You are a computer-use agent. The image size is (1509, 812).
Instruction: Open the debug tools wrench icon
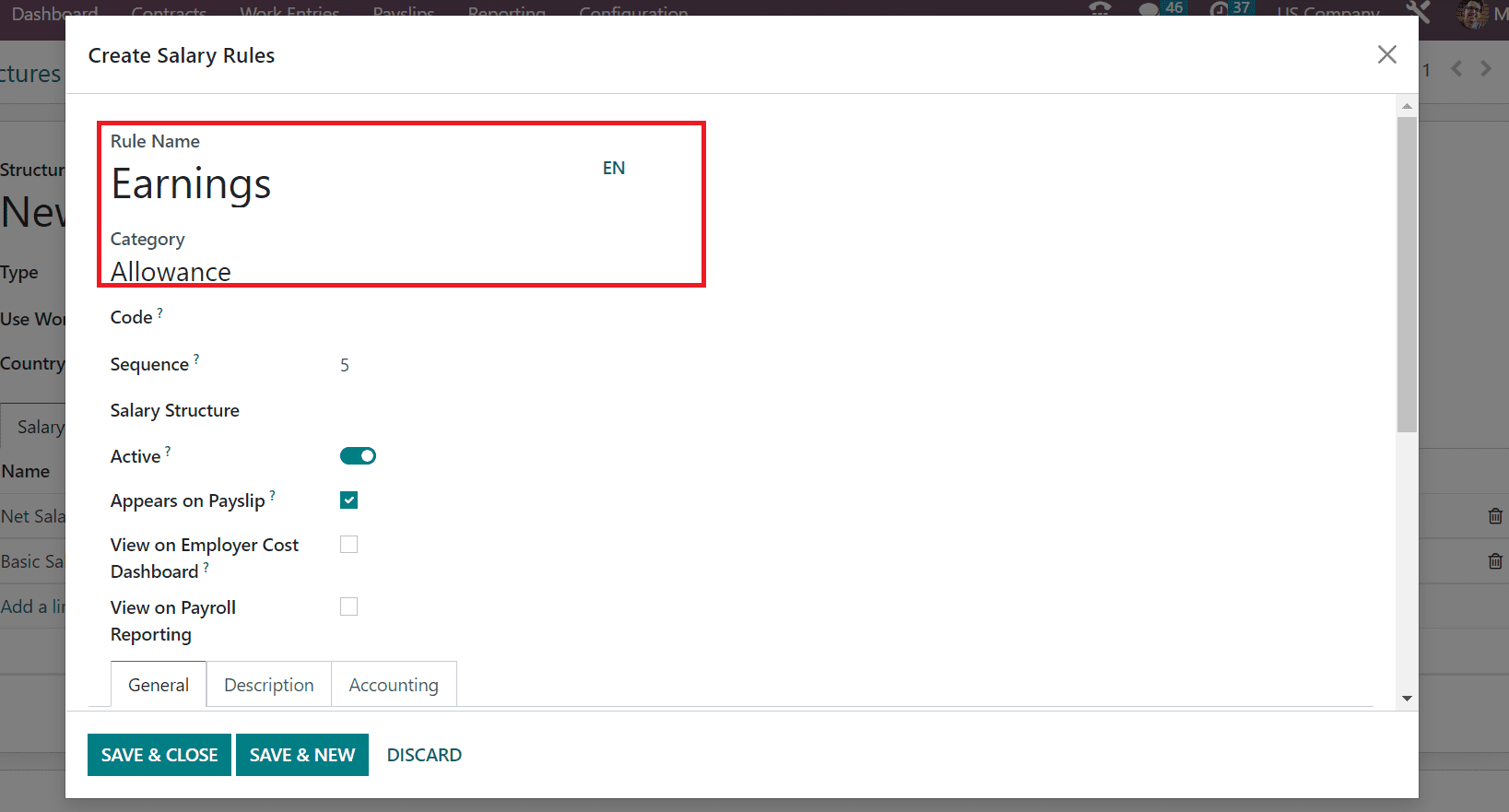click(x=1418, y=11)
